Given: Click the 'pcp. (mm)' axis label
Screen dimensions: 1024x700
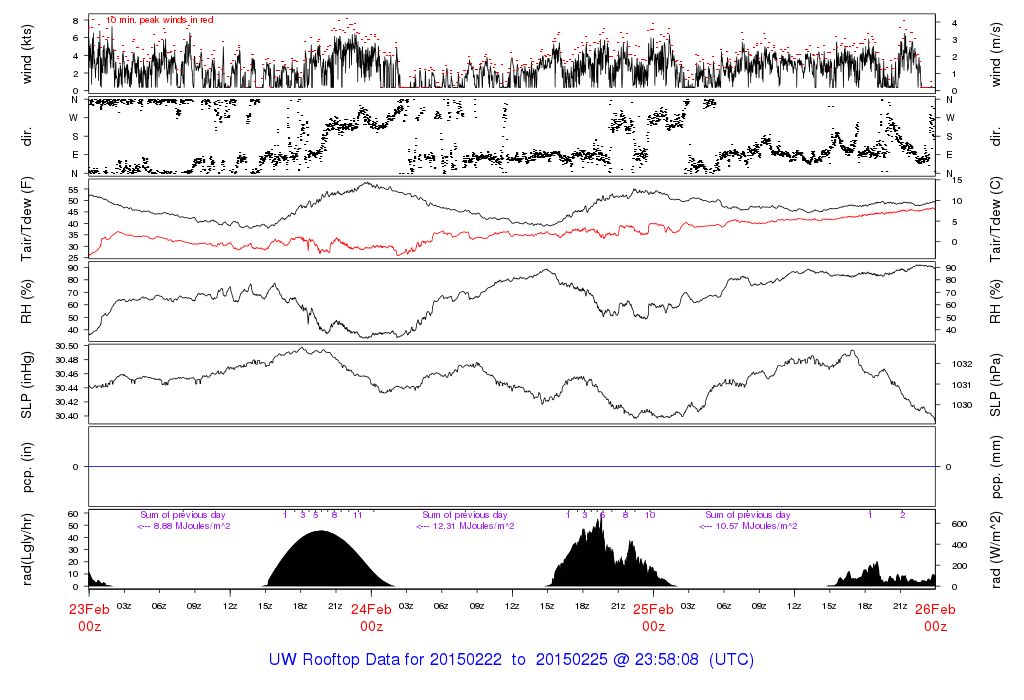Looking at the screenshot, I should coord(998,466).
